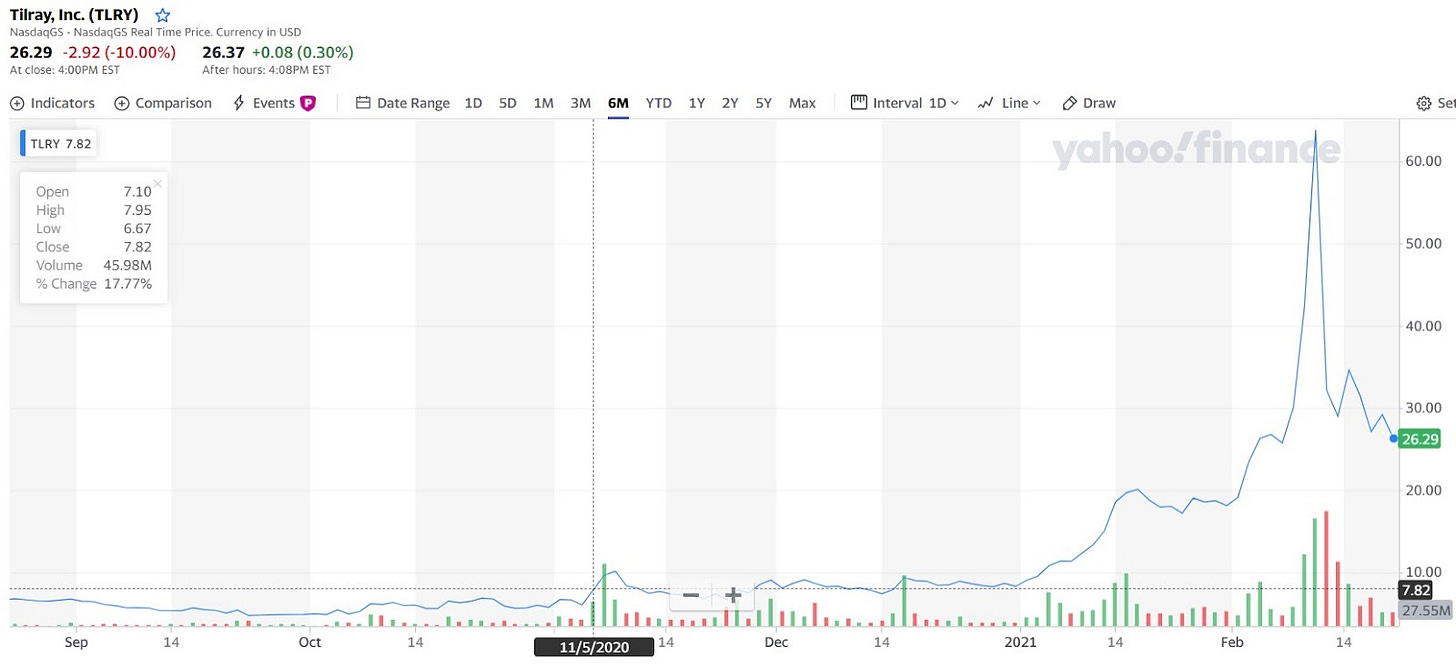Select the 6M range
Screen dimensions: 1456x669
(x=618, y=103)
